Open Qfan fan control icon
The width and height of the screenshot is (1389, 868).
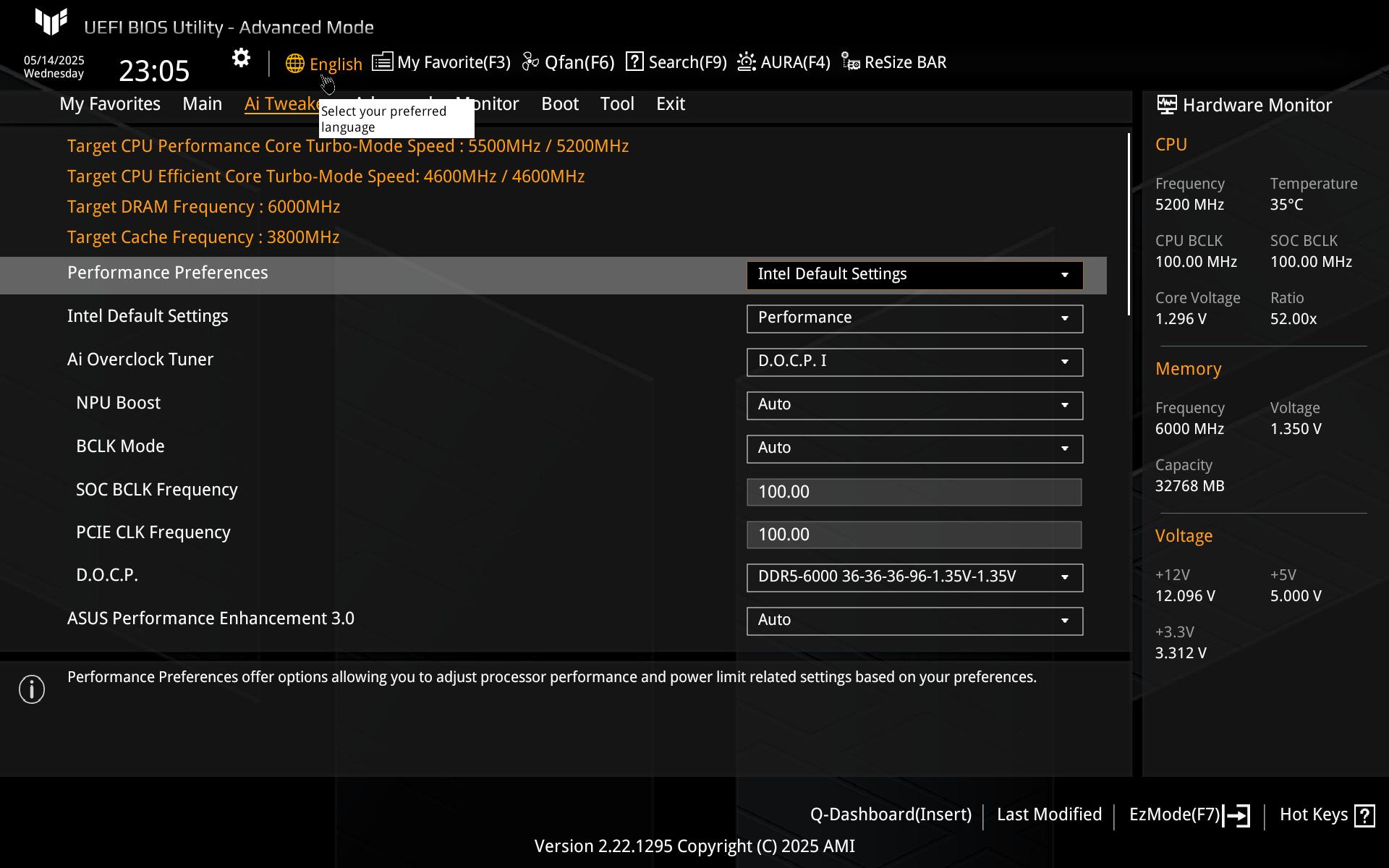(x=531, y=62)
